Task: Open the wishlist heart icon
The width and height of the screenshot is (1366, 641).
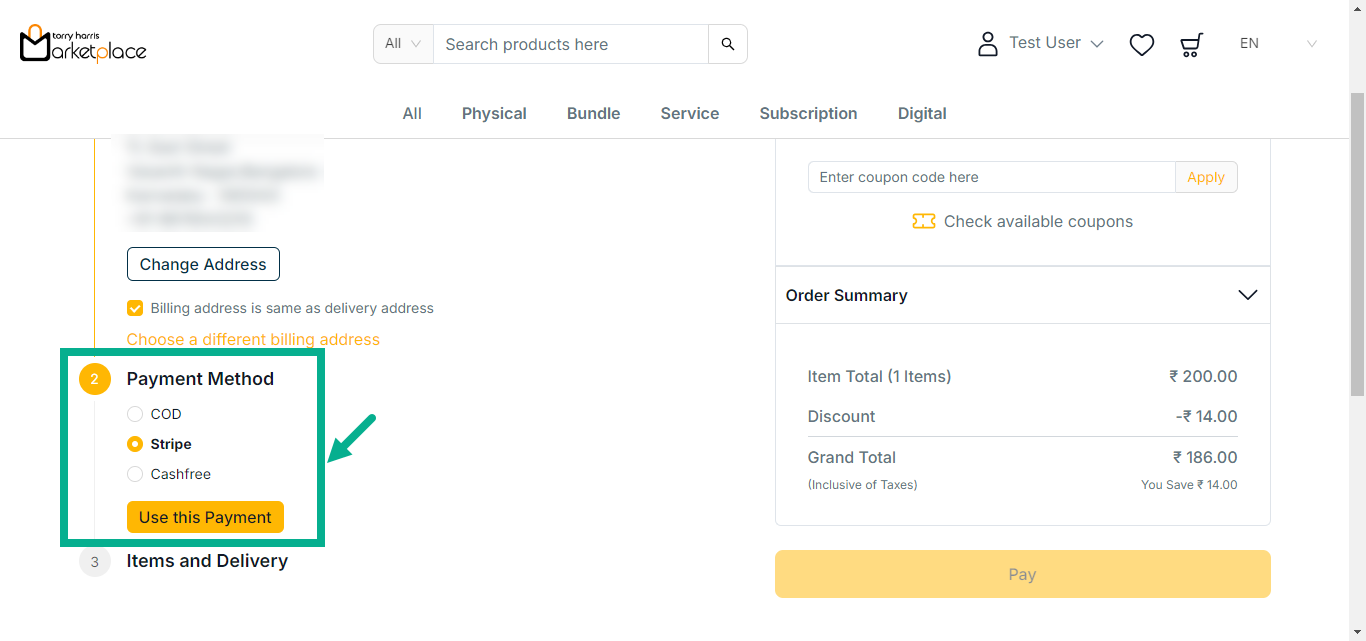Action: [1141, 44]
